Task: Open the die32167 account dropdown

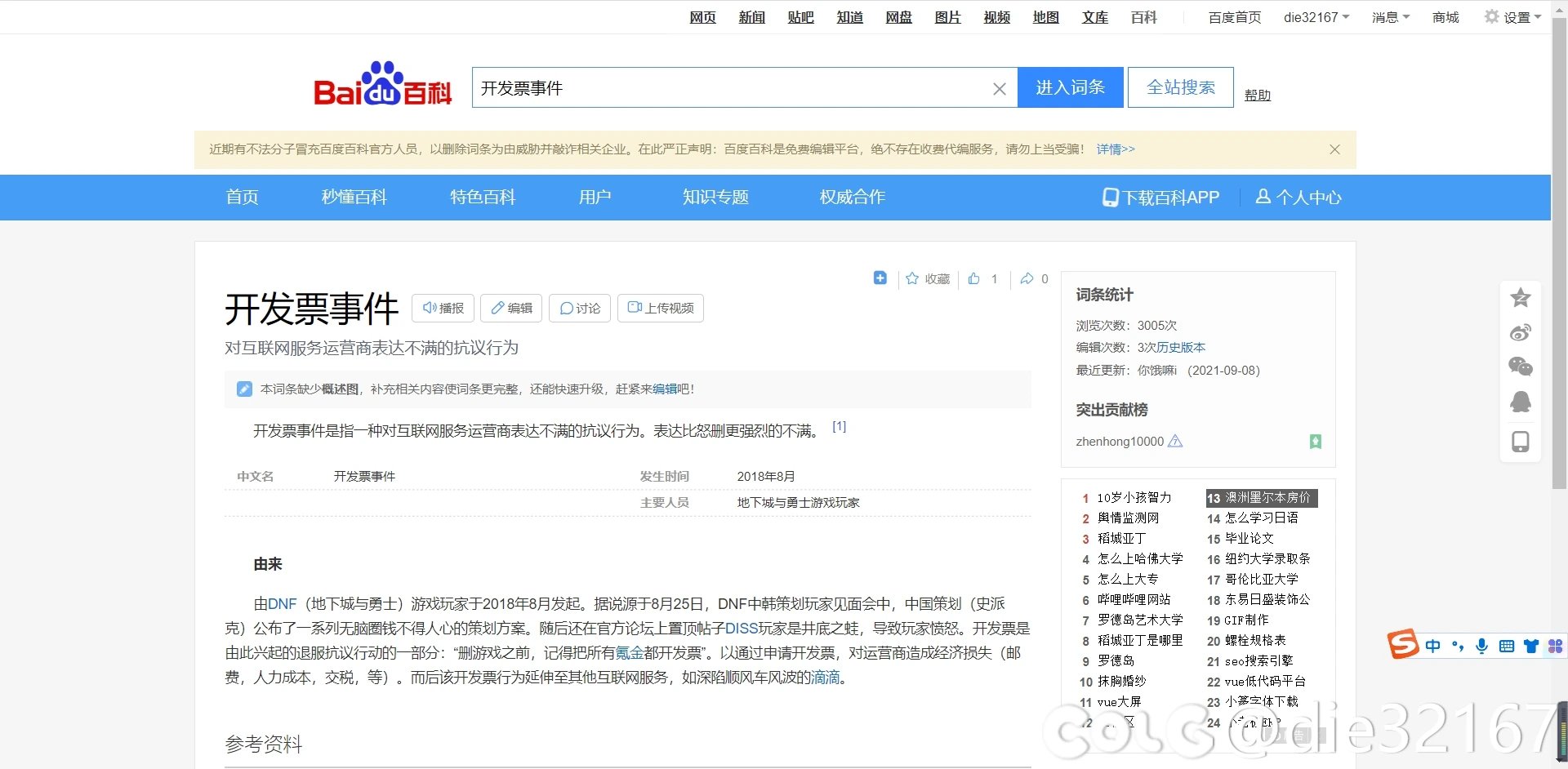Action: [1316, 17]
